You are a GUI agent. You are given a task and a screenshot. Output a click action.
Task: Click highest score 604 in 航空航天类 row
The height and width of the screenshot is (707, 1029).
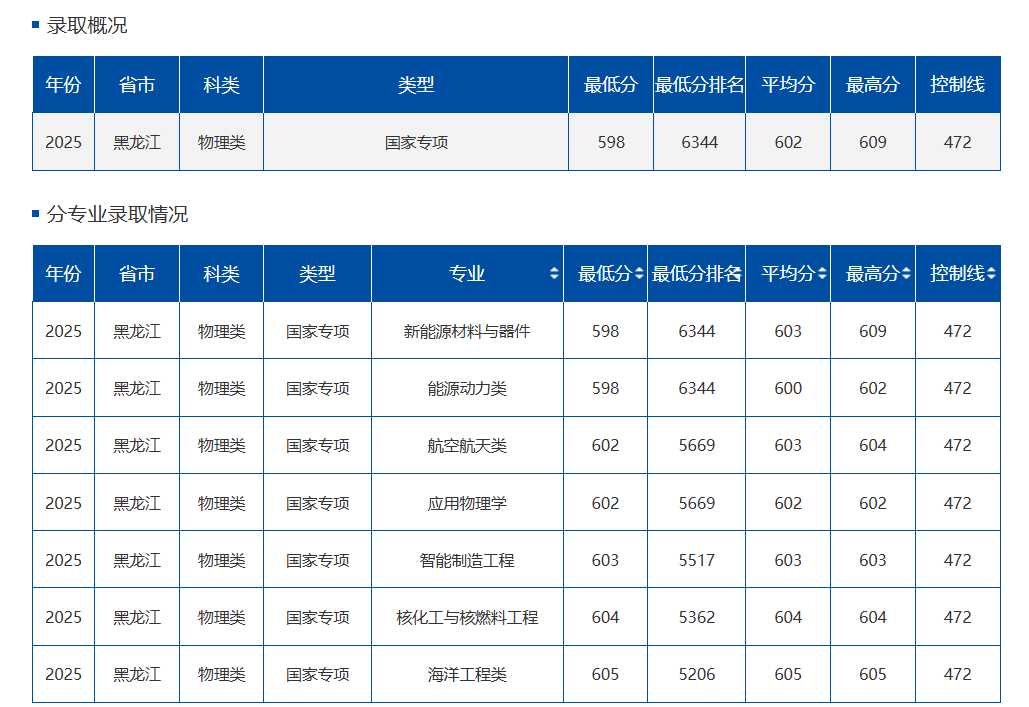[872, 446]
